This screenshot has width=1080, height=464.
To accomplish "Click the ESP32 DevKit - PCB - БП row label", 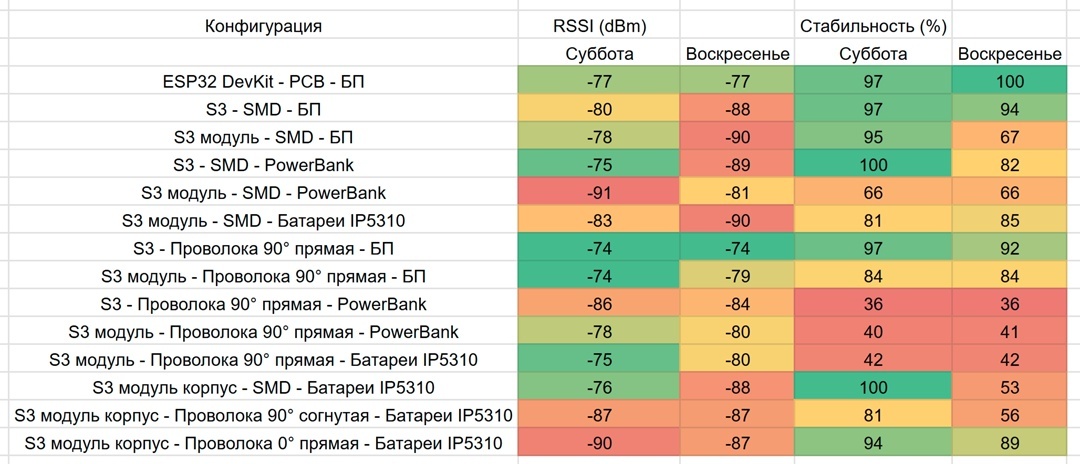I will point(264,80).
